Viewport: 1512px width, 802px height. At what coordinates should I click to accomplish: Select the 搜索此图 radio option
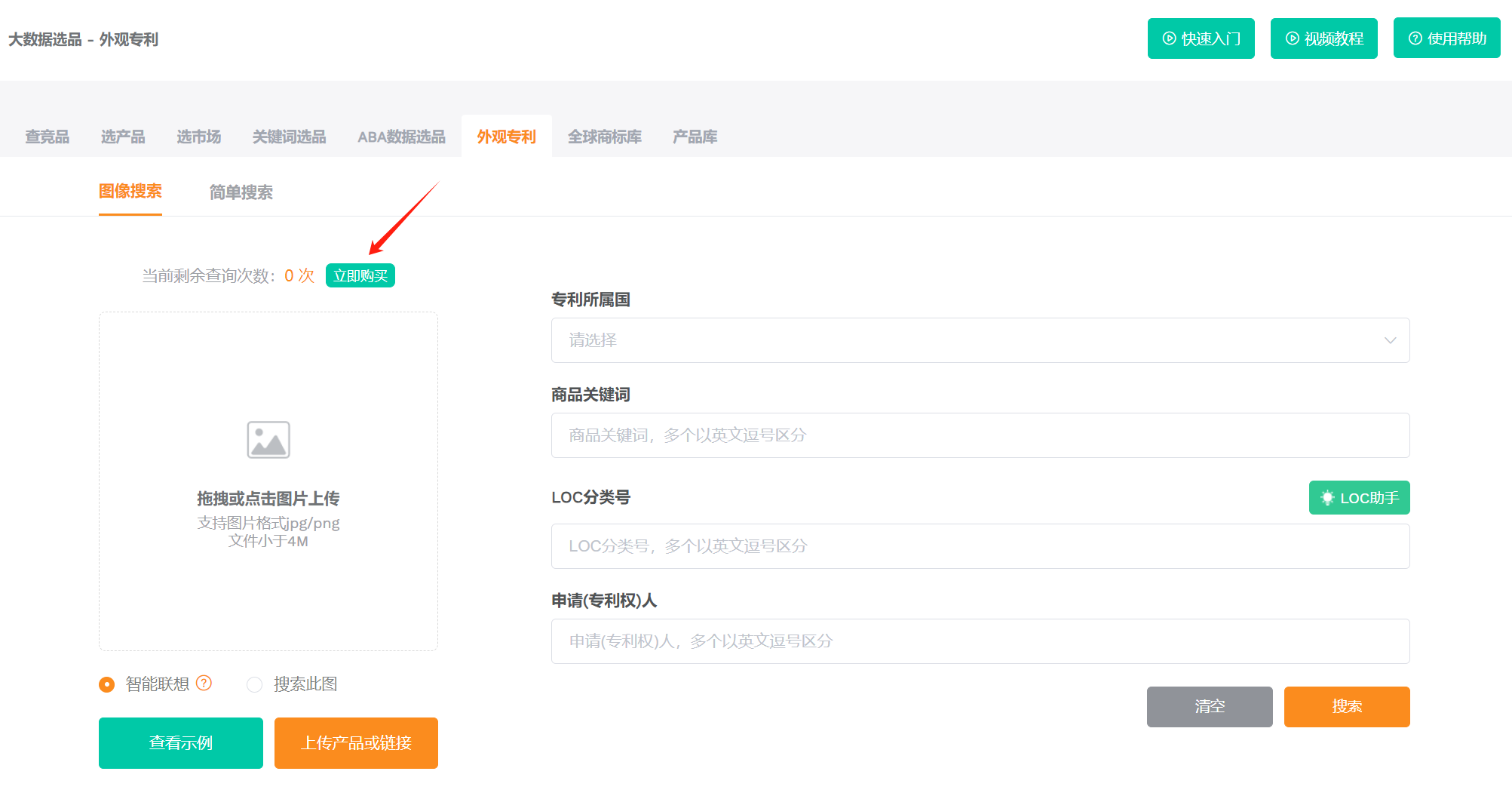pyautogui.click(x=255, y=684)
